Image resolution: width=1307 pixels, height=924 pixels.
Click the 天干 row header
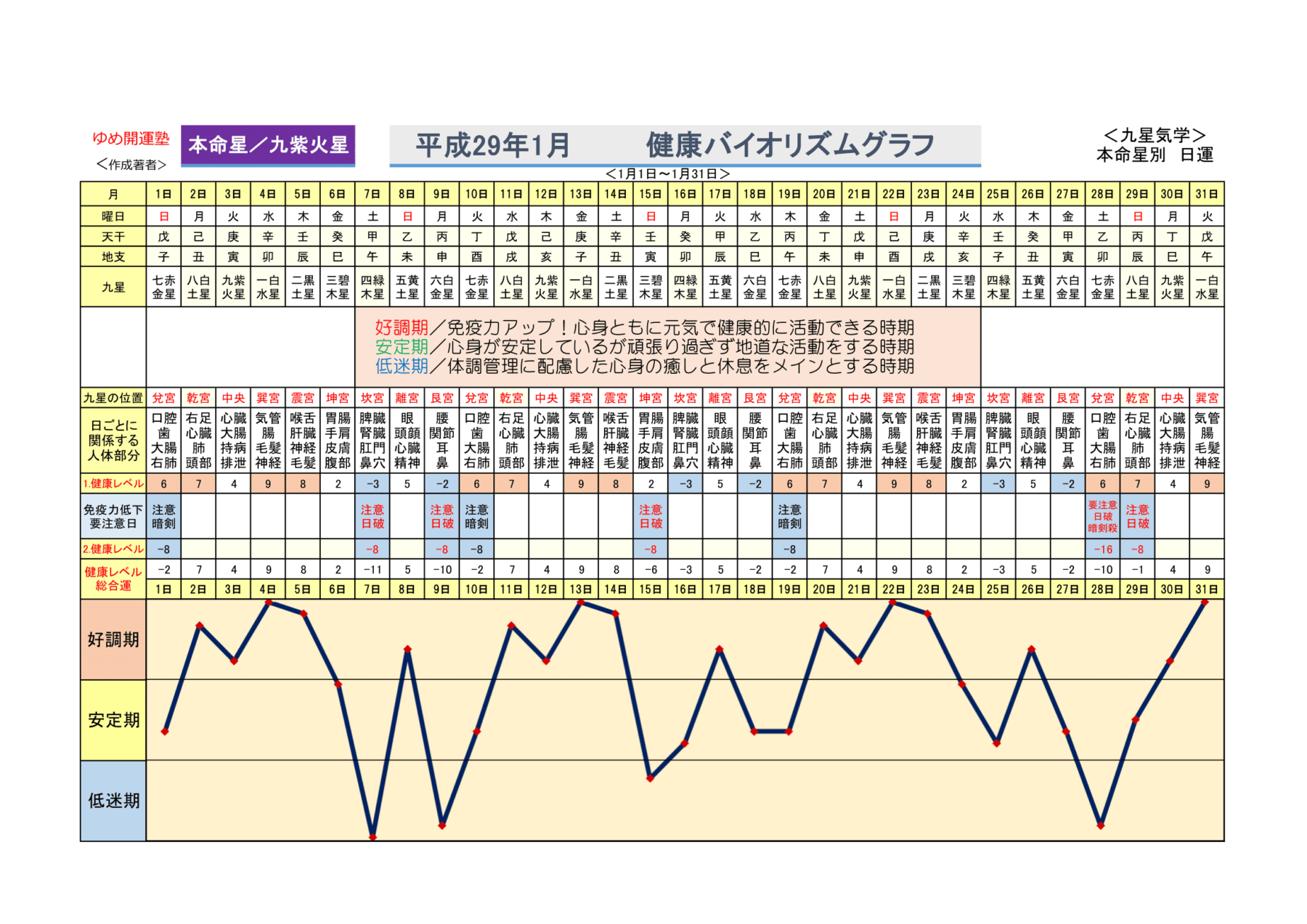(x=113, y=237)
